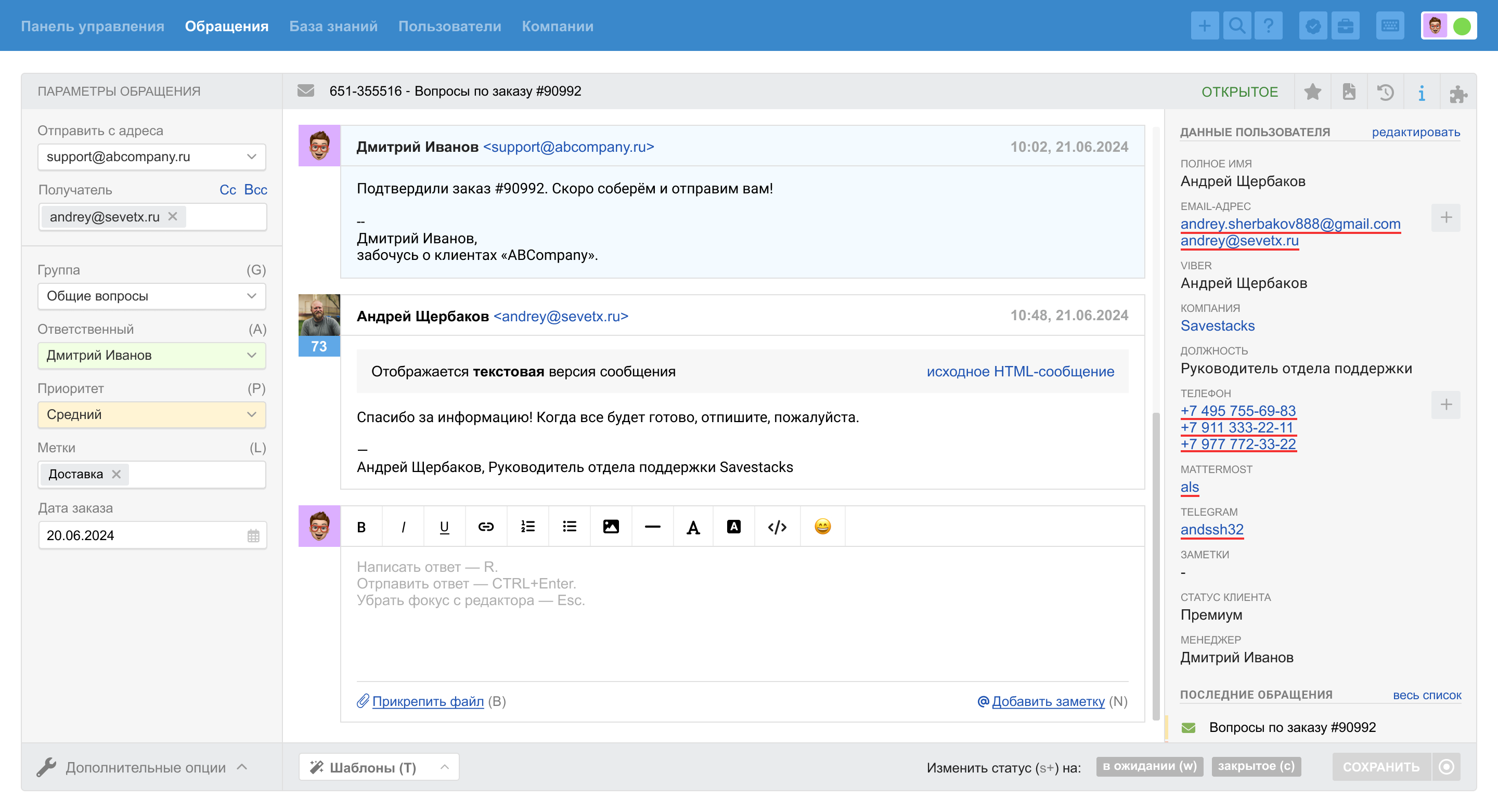Click the star favorite icon in header
This screenshot has width=1498, height=812.
1312,92
